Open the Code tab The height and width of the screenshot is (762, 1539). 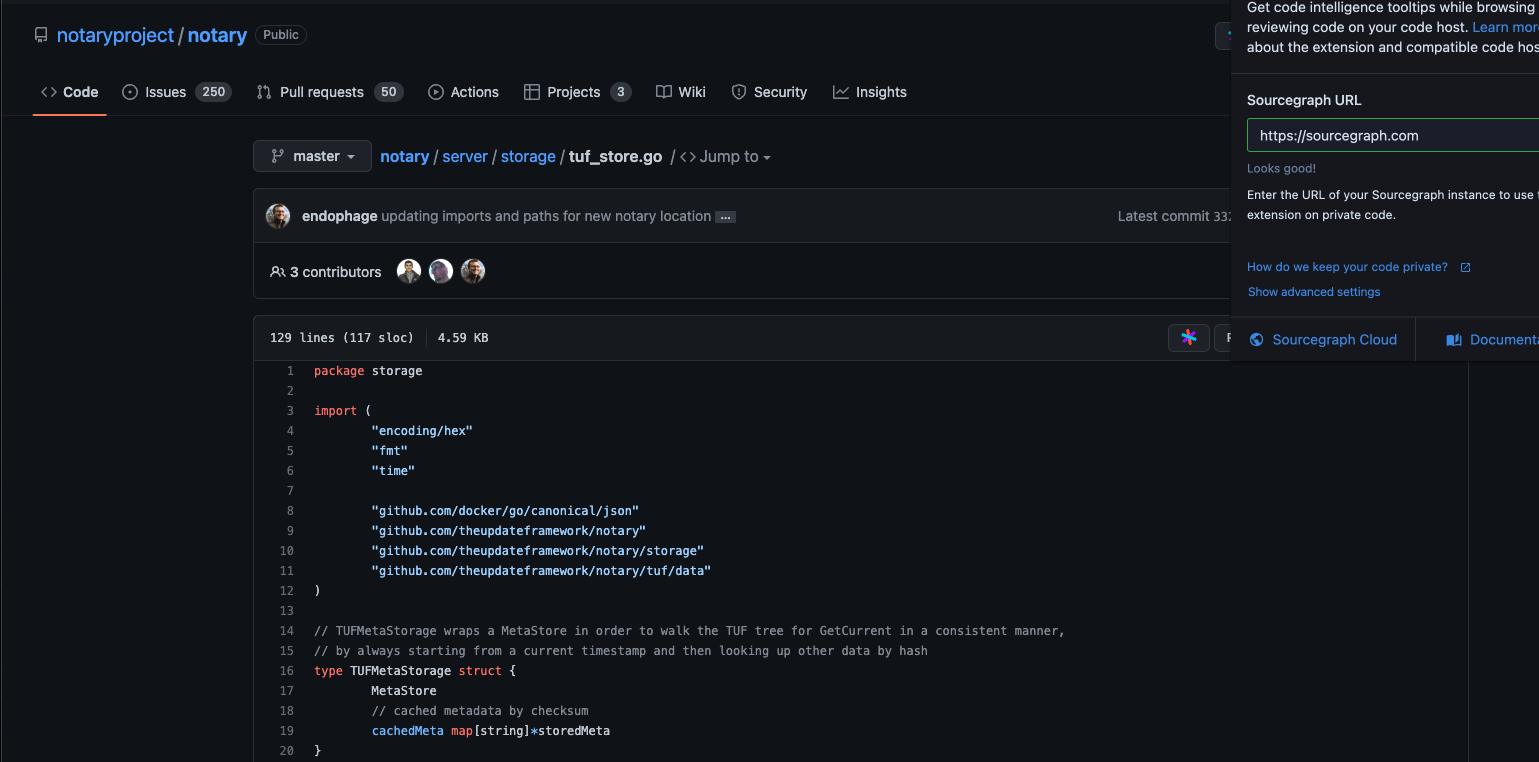[69, 92]
